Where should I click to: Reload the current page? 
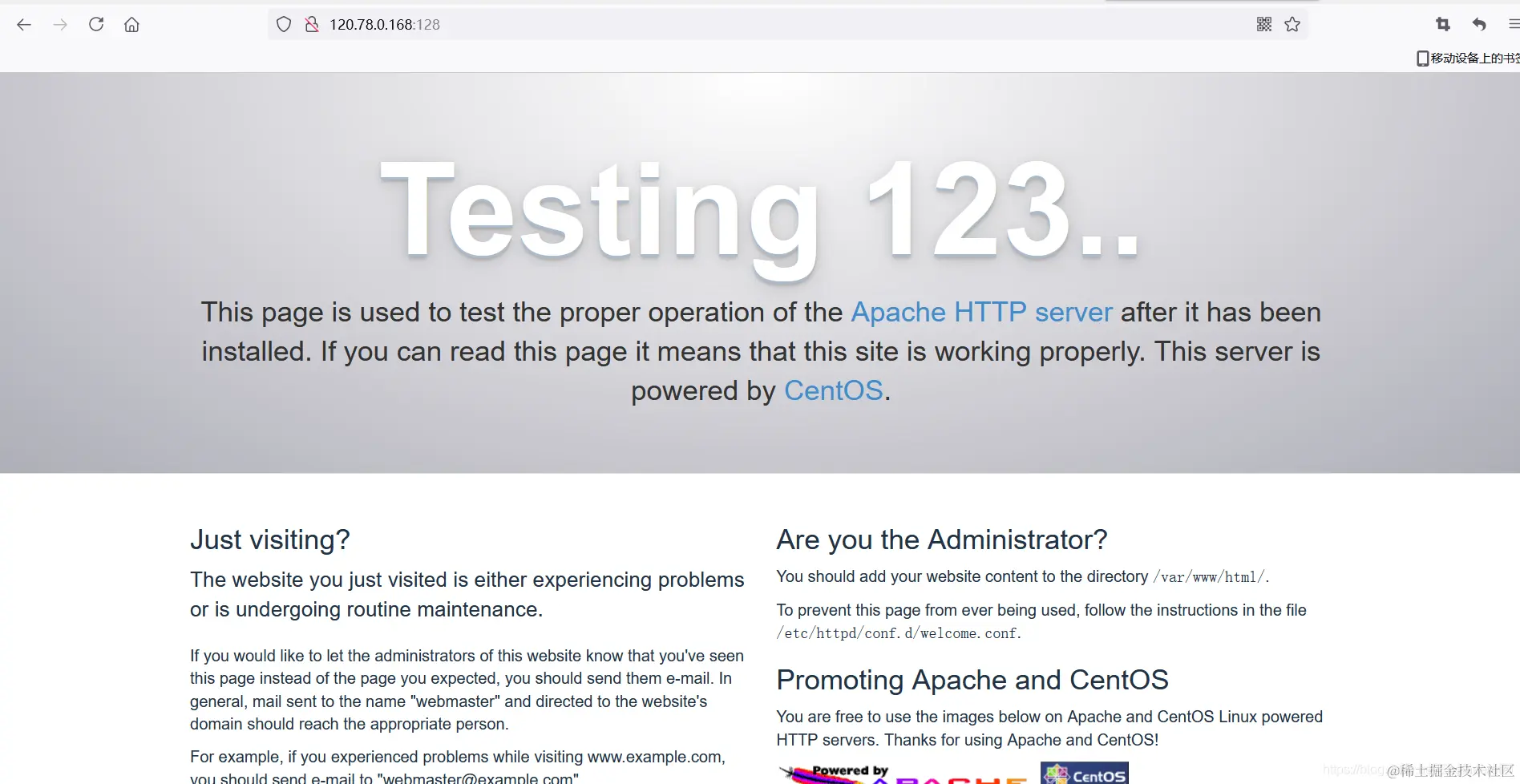96,24
